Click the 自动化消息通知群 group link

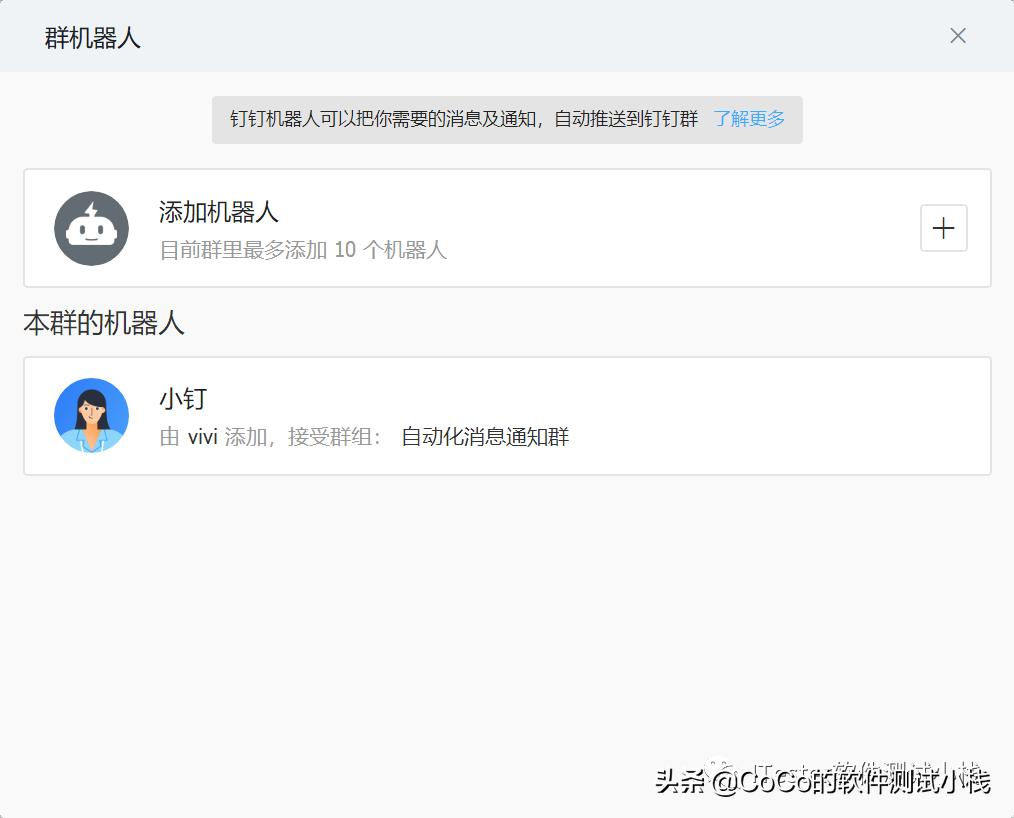click(x=484, y=437)
